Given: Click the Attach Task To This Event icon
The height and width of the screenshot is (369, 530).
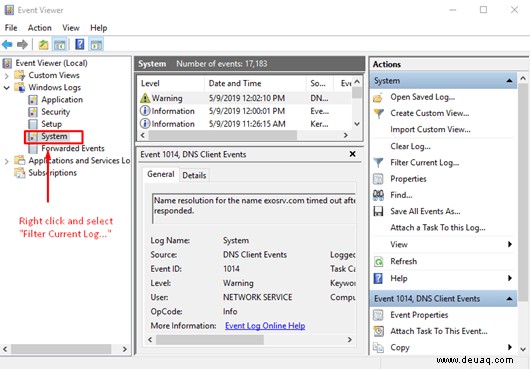Looking at the screenshot, I should [379, 331].
